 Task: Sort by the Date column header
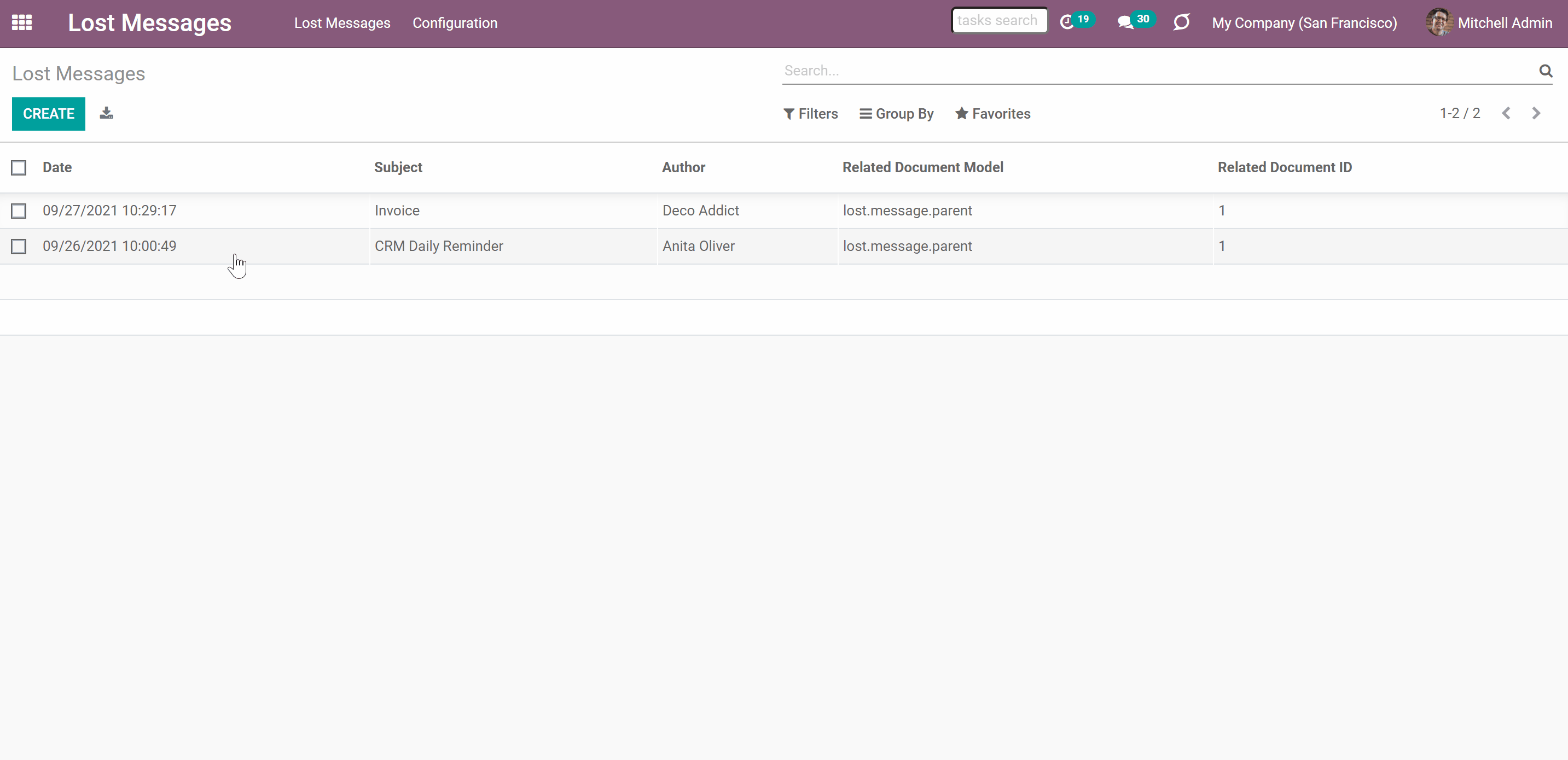(57, 167)
